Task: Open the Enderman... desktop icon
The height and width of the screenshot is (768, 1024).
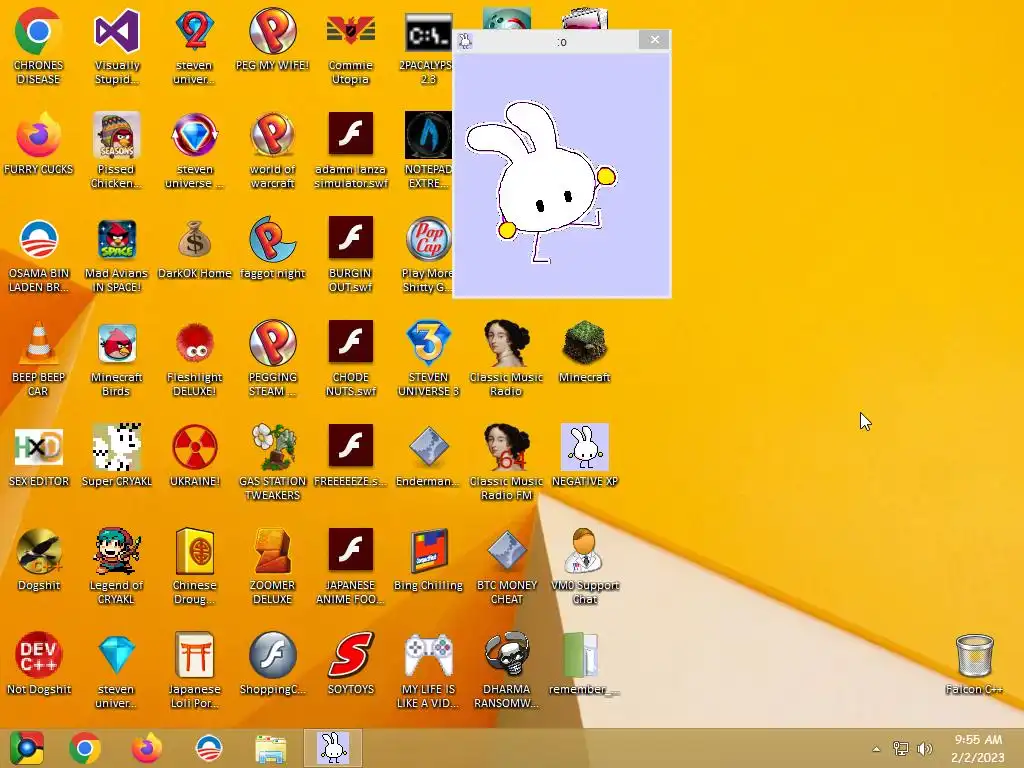Action: tap(428, 447)
